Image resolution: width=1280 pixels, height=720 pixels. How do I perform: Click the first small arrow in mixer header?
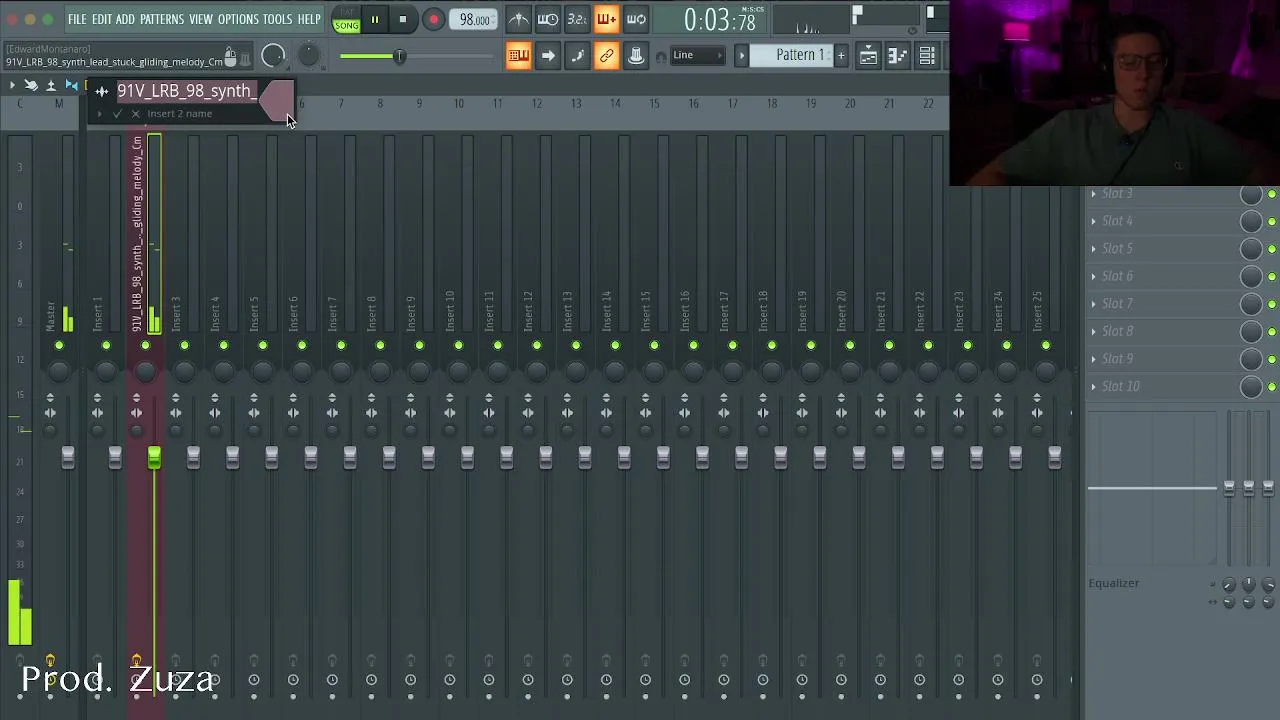point(12,86)
